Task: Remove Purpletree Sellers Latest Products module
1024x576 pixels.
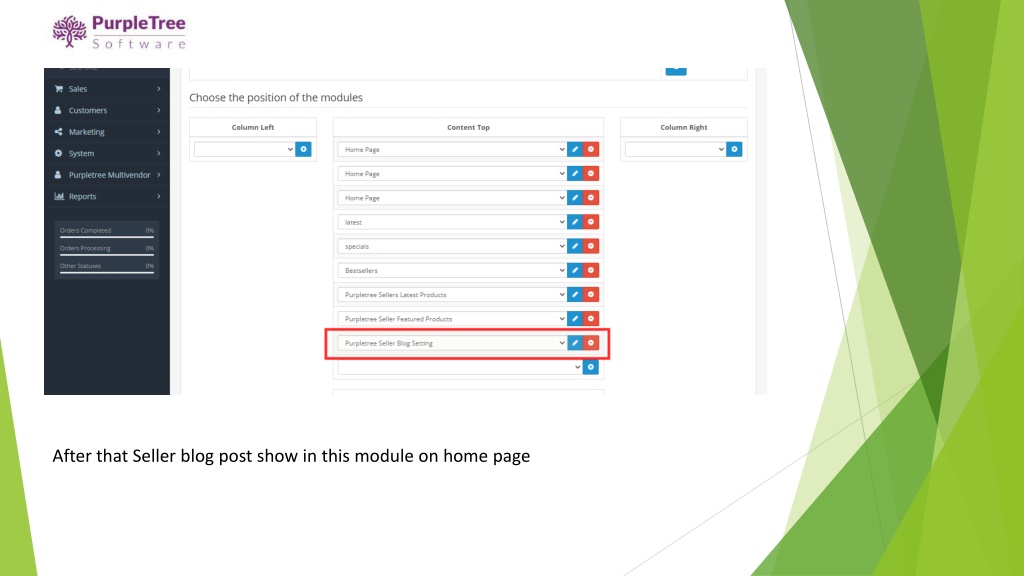Action: coord(591,295)
